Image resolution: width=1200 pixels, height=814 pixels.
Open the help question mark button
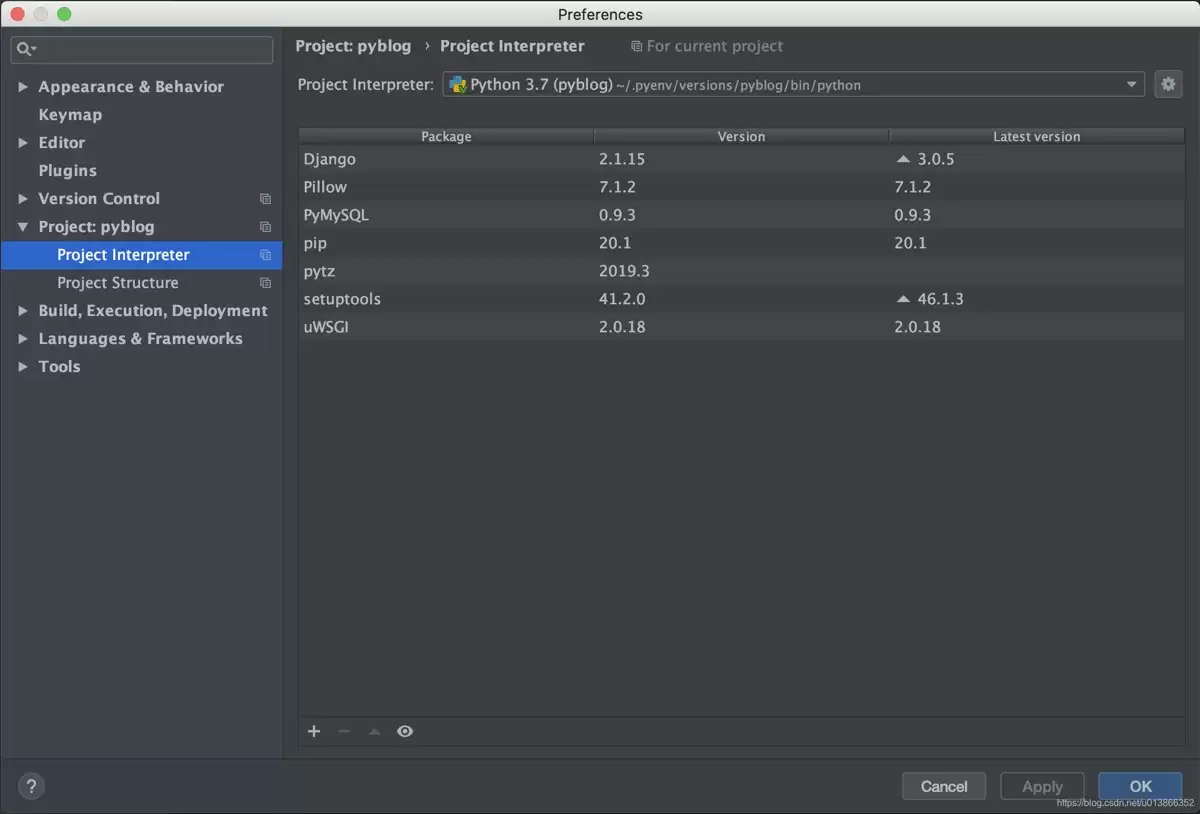(x=31, y=786)
